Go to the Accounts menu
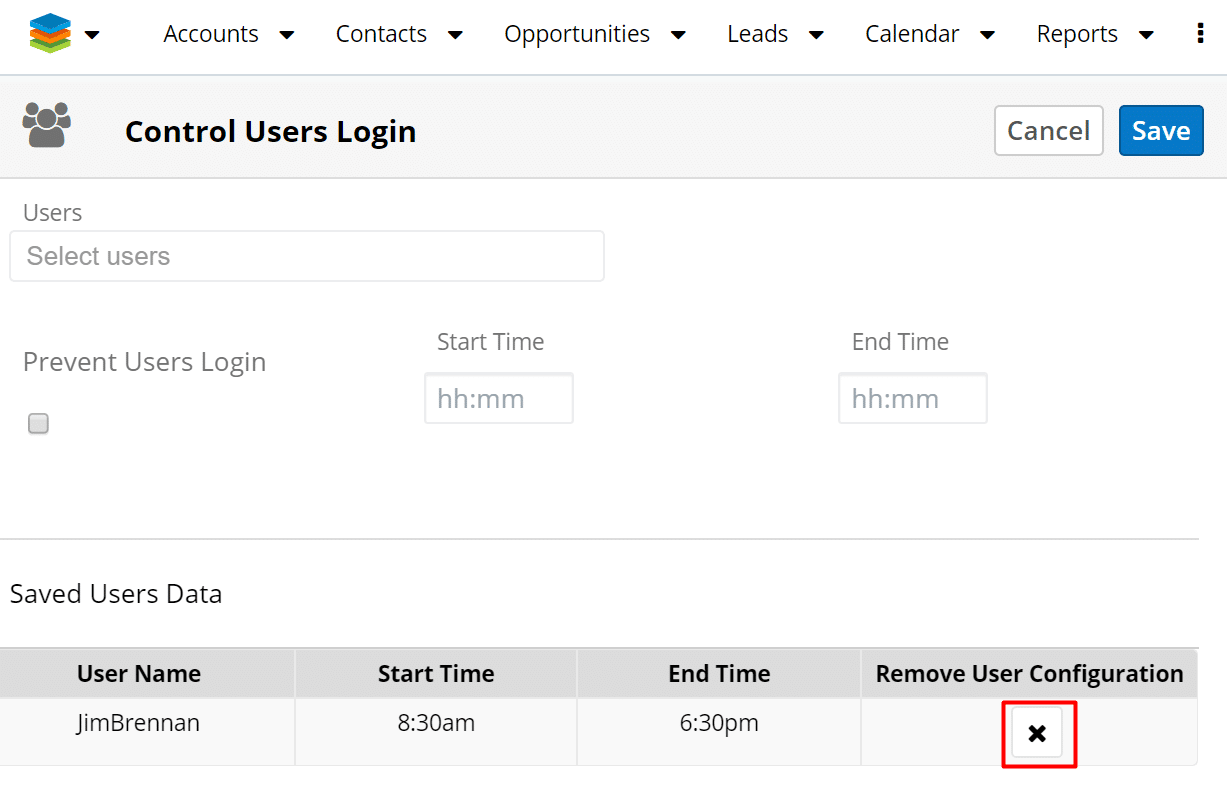1227x789 pixels. [210, 33]
